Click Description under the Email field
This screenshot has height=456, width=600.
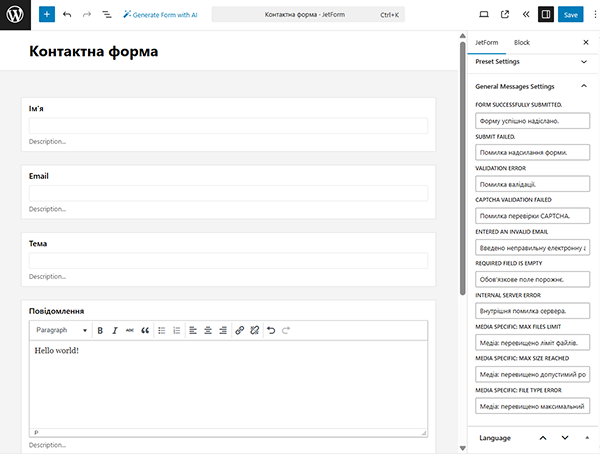pyautogui.click(x=47, y=209)
